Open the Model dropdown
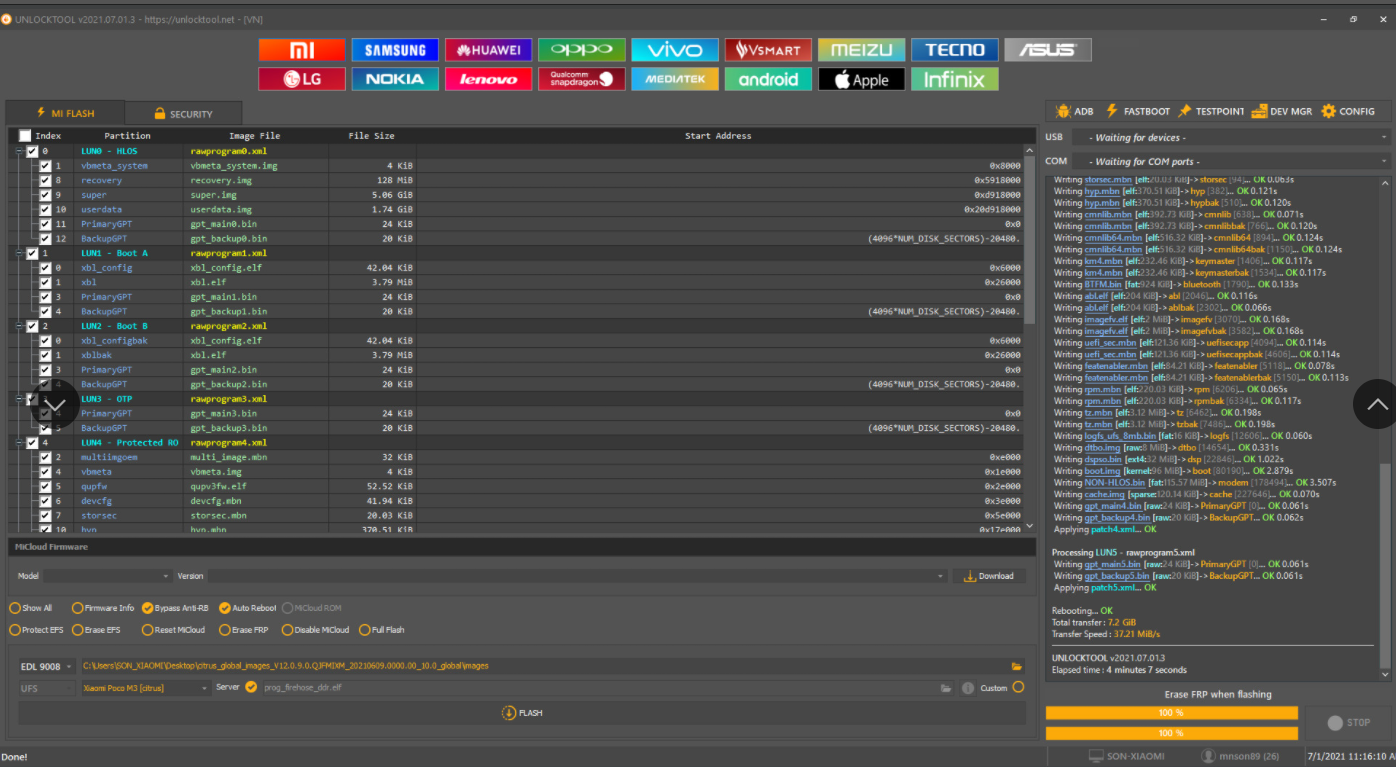This screenshot has height=767, width=1396. click(107, 576)
